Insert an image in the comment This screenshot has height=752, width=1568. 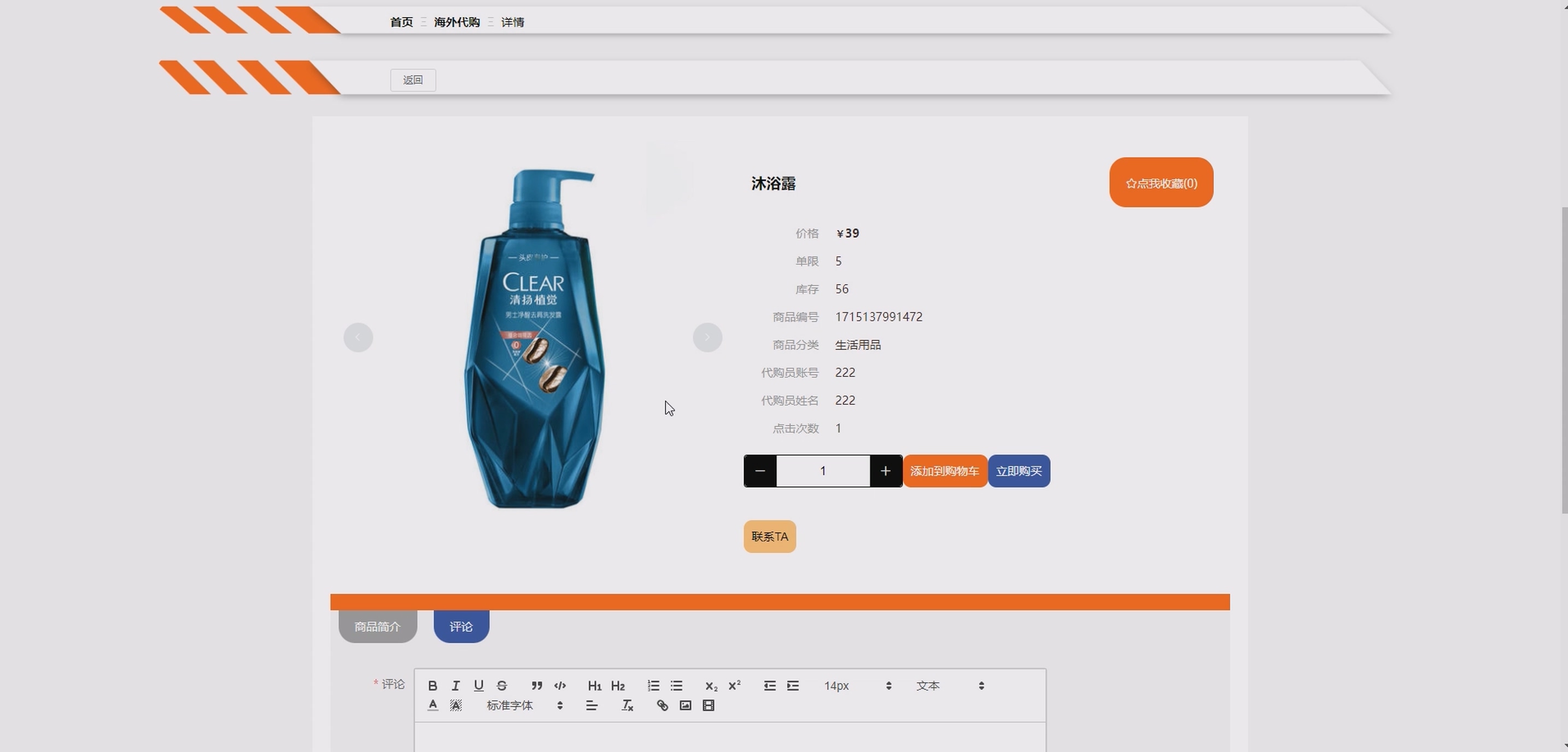click(x=686, y=705)
